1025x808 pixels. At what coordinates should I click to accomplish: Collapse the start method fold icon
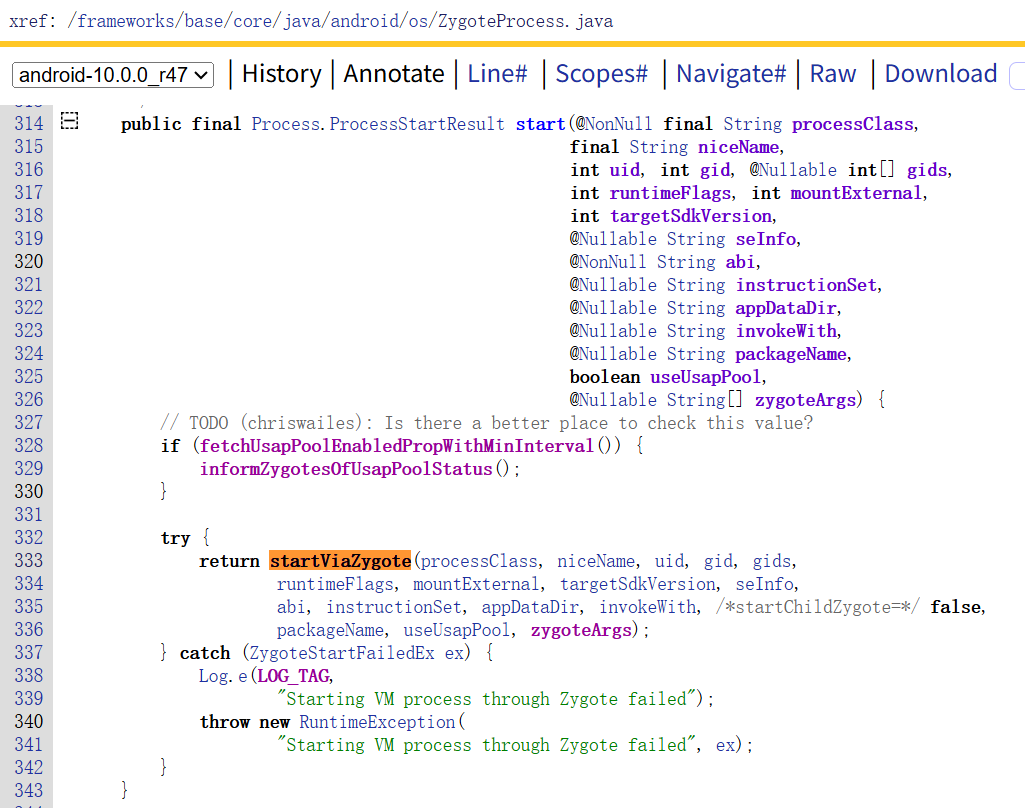point(69,121)
